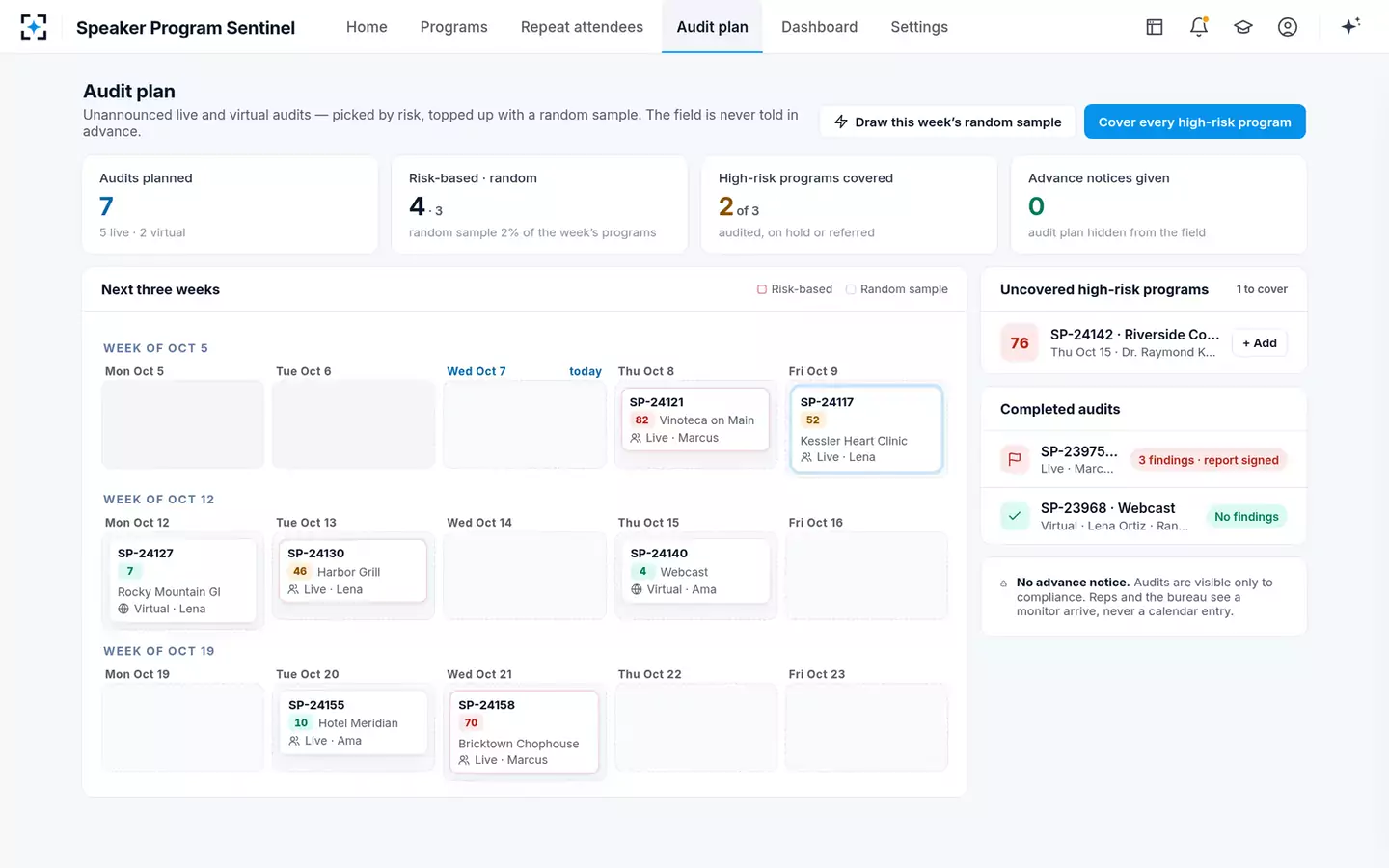The height and width of the screenshot is (868, 1389).
Task: Click the 76 risk score badge
Action: [x=1020, y=342]
